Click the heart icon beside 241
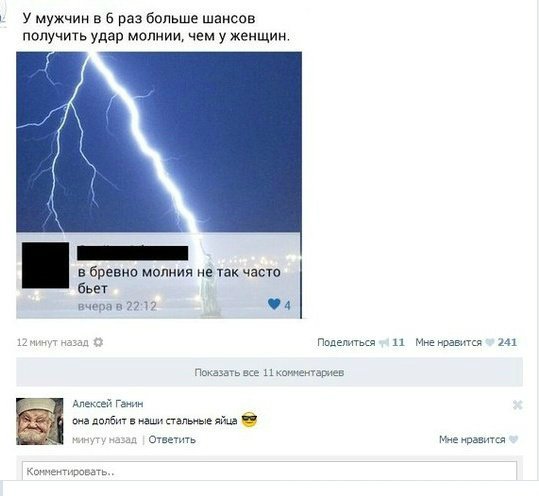539x496 pixels. click(x=490, y=342)
